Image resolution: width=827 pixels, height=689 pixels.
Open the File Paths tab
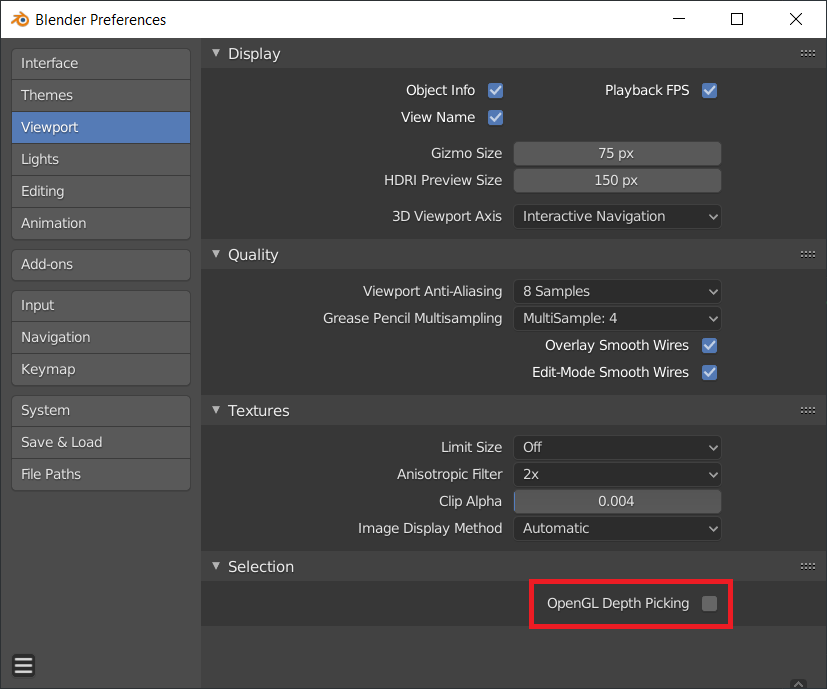point(101,474)
